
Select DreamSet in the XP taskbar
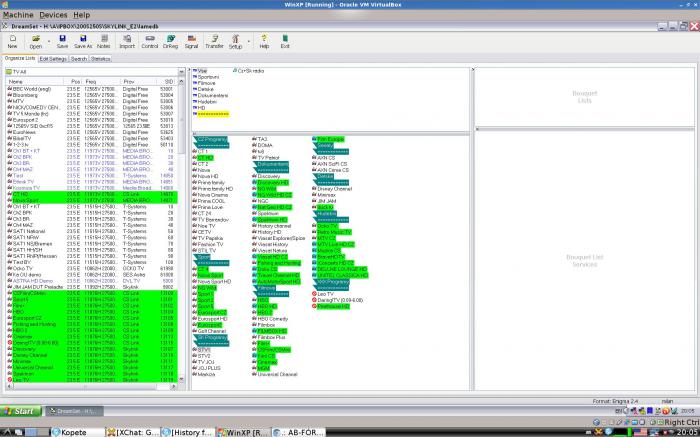click(x=75, y=411)
